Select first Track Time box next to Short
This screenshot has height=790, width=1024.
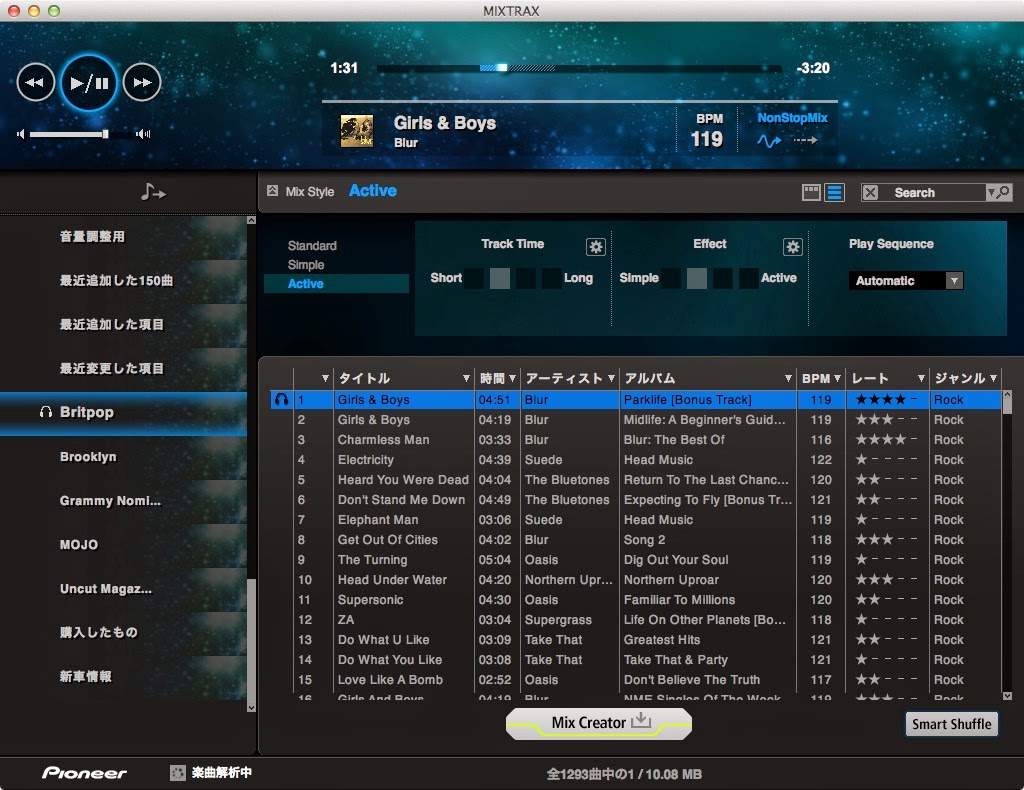[474, 278]
